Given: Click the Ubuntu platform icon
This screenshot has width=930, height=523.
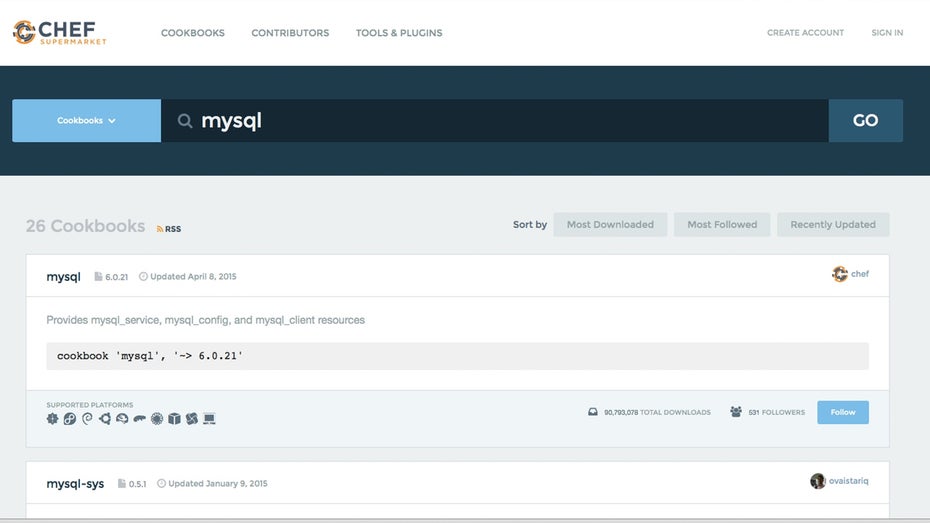Looking at the screenshot, I should (105, 419).
